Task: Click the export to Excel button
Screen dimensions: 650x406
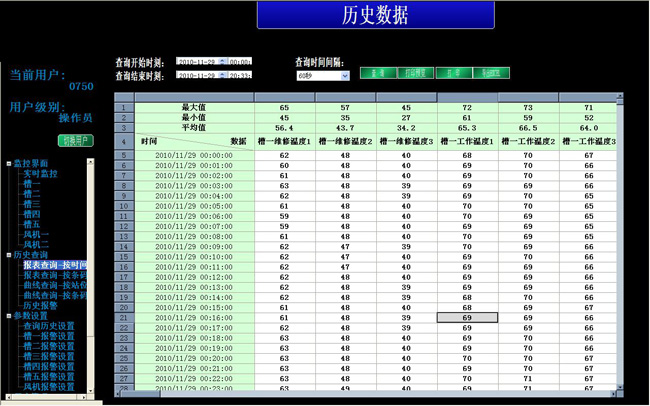Action: tap(491, 73)
